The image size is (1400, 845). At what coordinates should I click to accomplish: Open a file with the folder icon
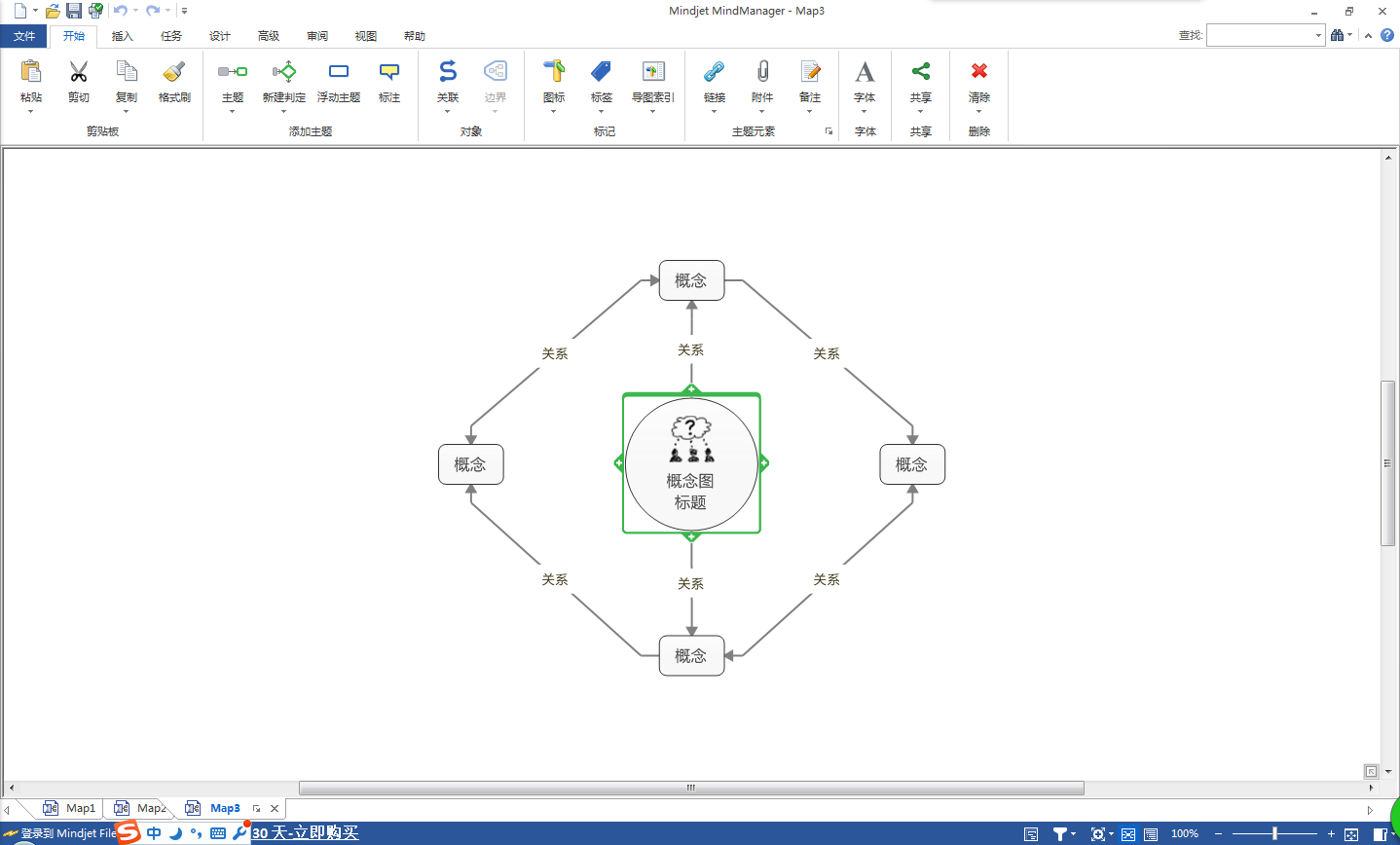(53, 11)
